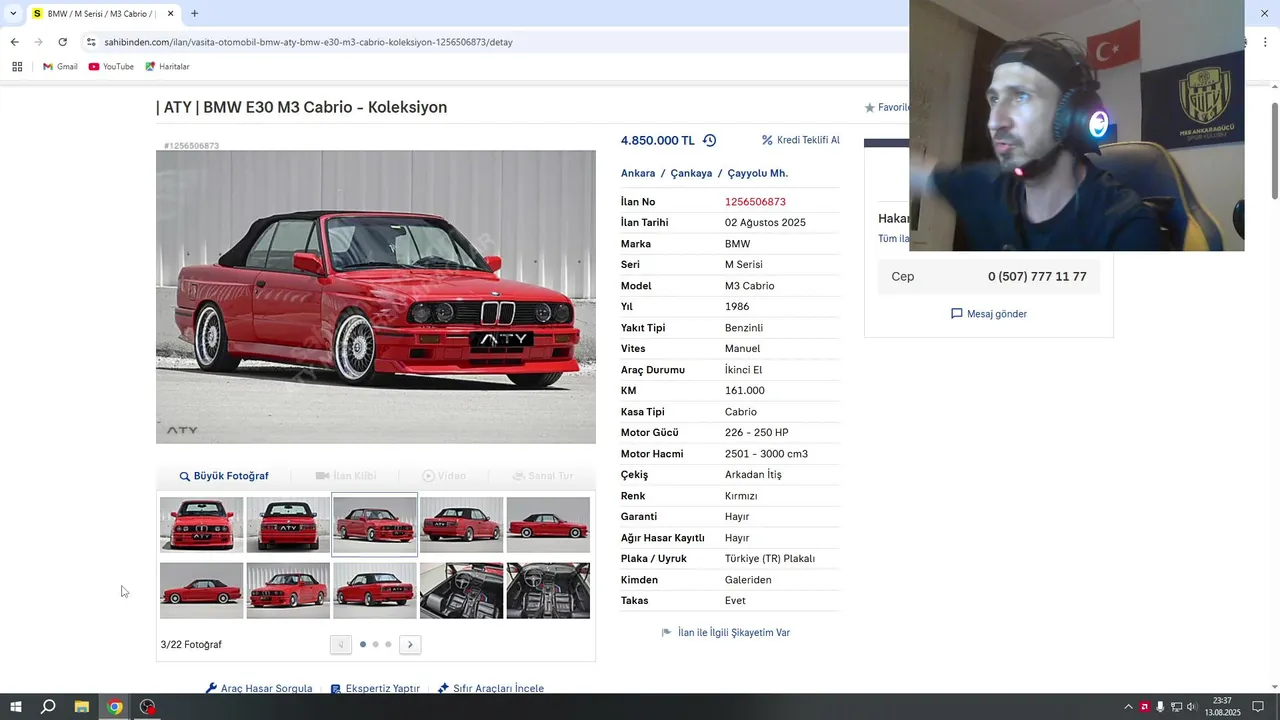The height and width of the screenshot is (720, 1280).
Task: Open Gmail bookmark
Action: click(60, 67)
